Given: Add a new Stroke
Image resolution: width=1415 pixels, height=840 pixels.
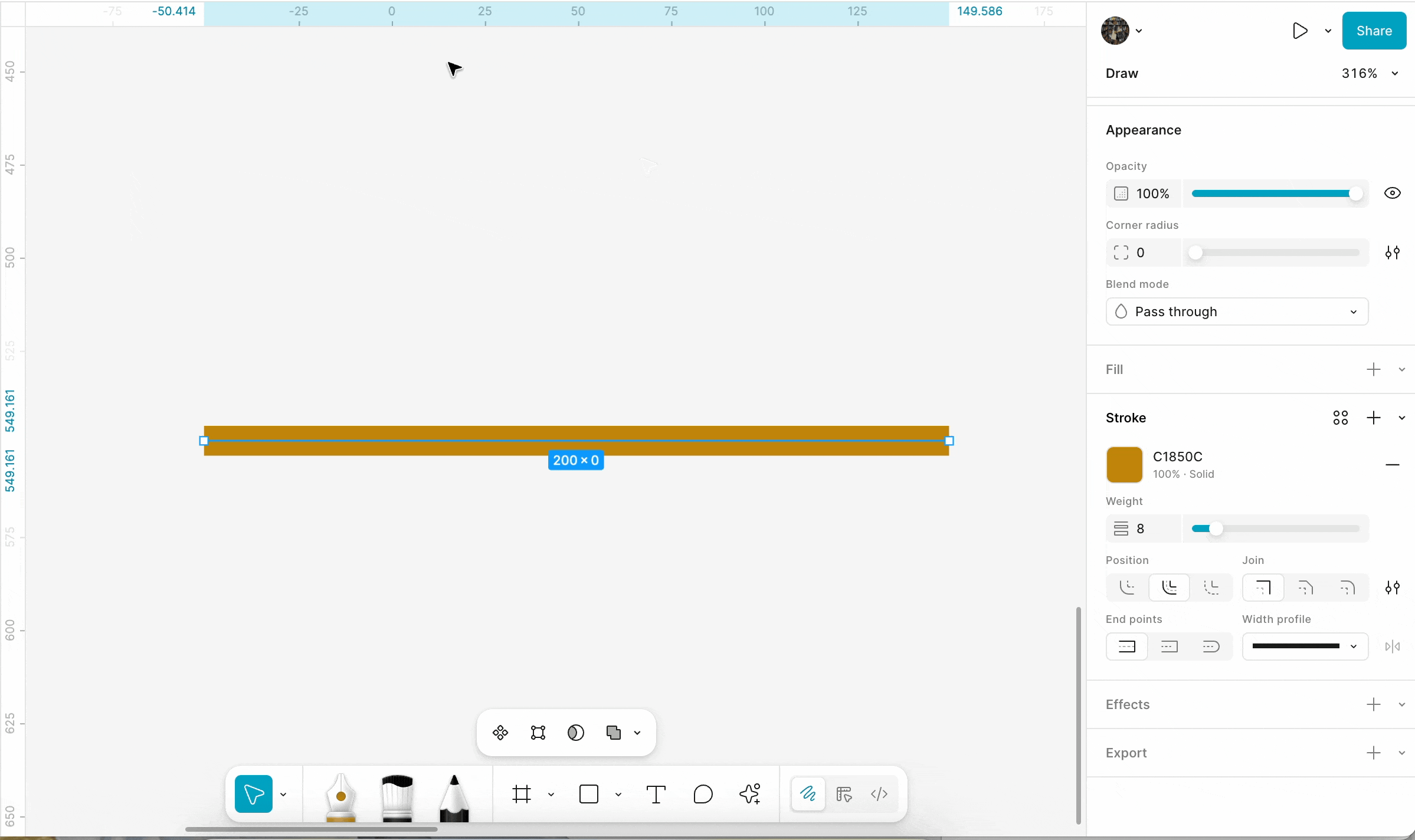Looking at the screenshot, I should pyautogui.click(x=1374, y=418).
